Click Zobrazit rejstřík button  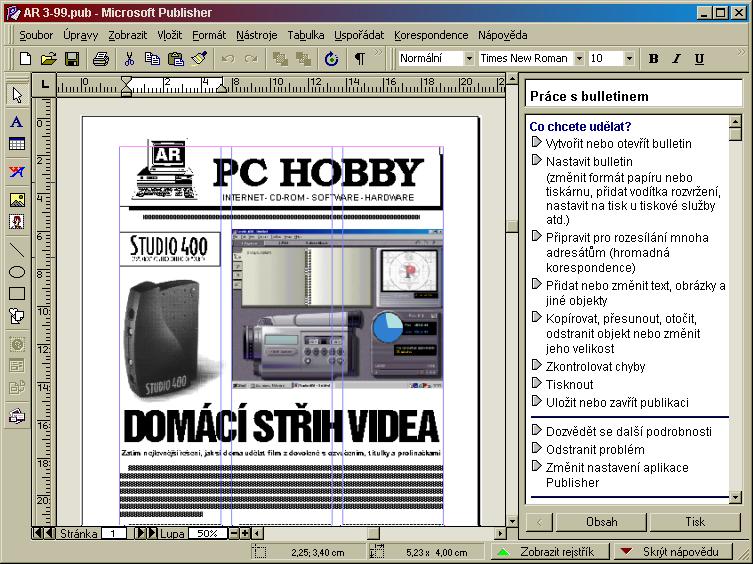550,552
